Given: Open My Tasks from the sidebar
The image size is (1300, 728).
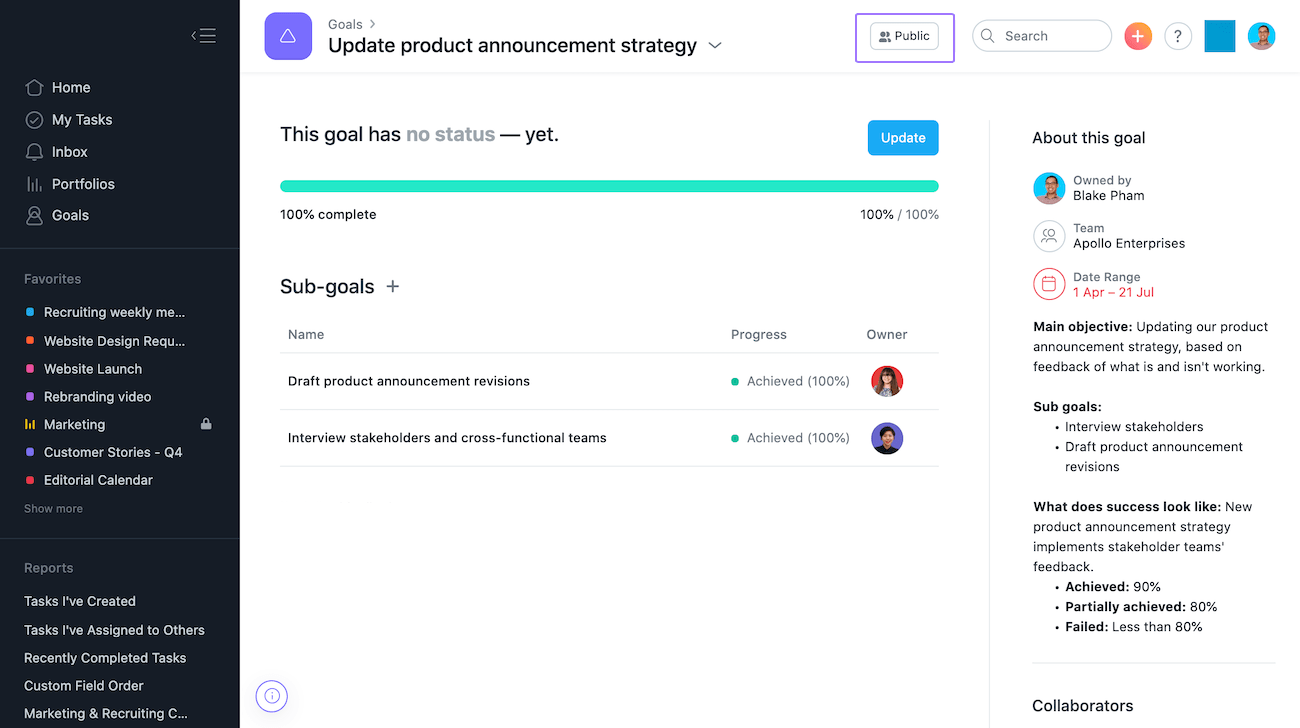Looking at the screenshot, I should click(82, 120).
